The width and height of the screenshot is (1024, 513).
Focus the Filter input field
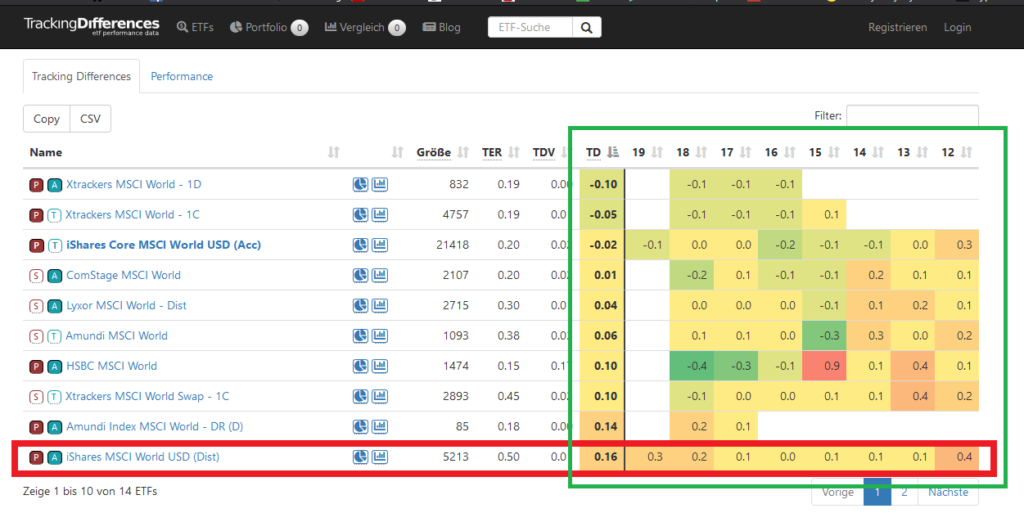click(912, 116)
